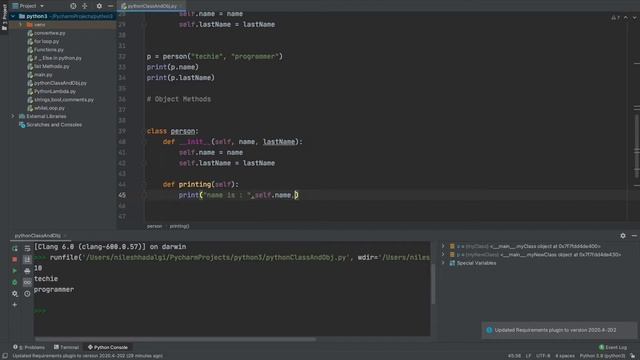Expand Special Variables node
Viewport: 640px width, 360px height.
tap(443, 263)
